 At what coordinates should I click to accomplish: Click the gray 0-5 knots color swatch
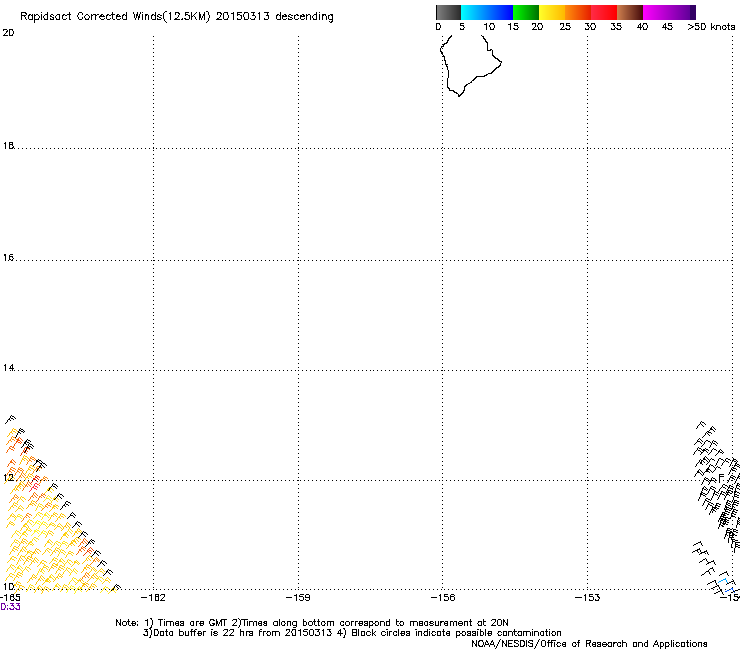[x=448, y=12]
